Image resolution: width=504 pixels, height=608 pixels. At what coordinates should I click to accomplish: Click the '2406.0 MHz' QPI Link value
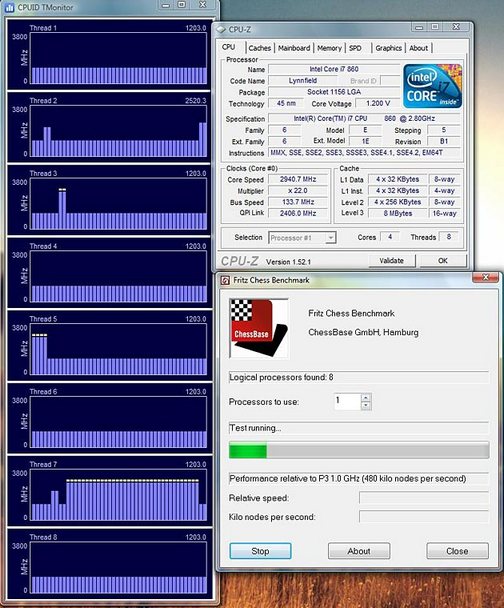click(x=298, y=213)
